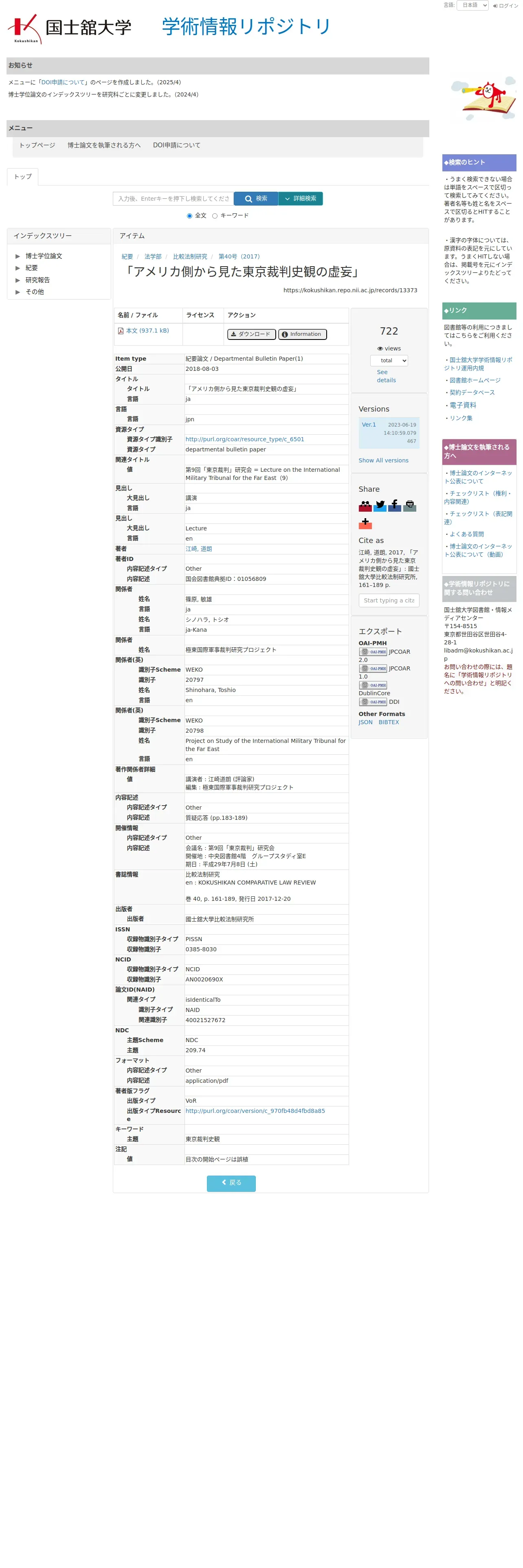This screenshot has width=523, height=1568.
Task: Export record as BIBTEX
Action: coord(389,723)
